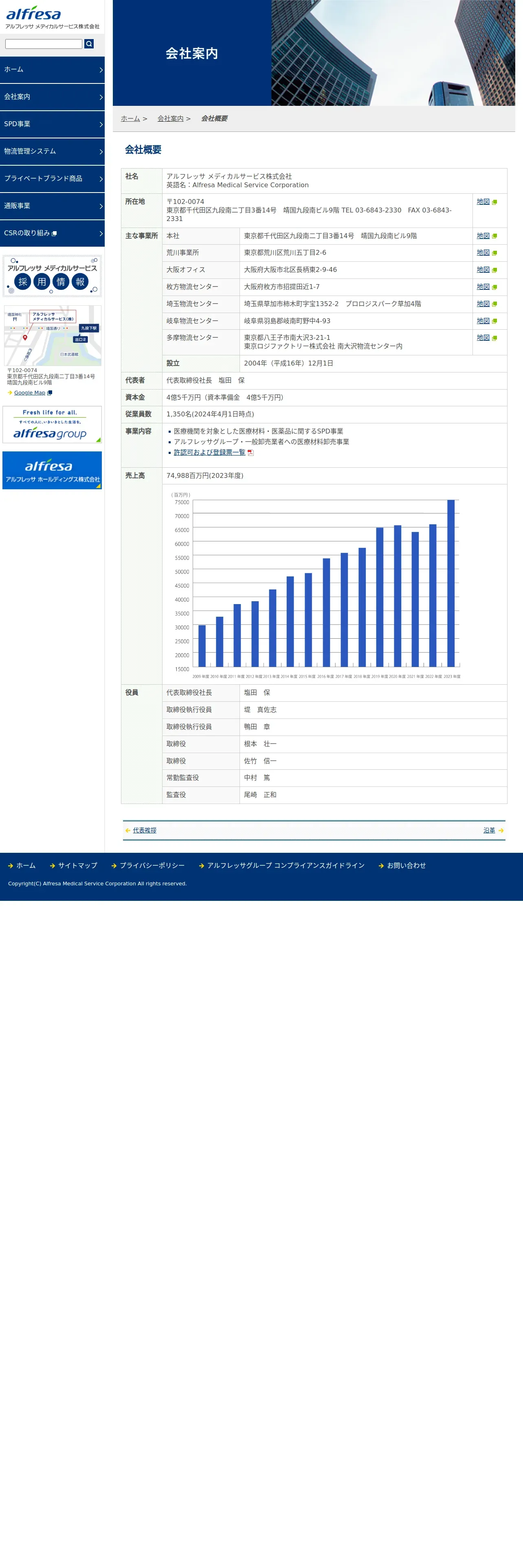Viewport: 523px width, 1568px height.
Task: Open the 通販事業 sidebar menu item
Action: pyautogui.click(x=53, y=206)
